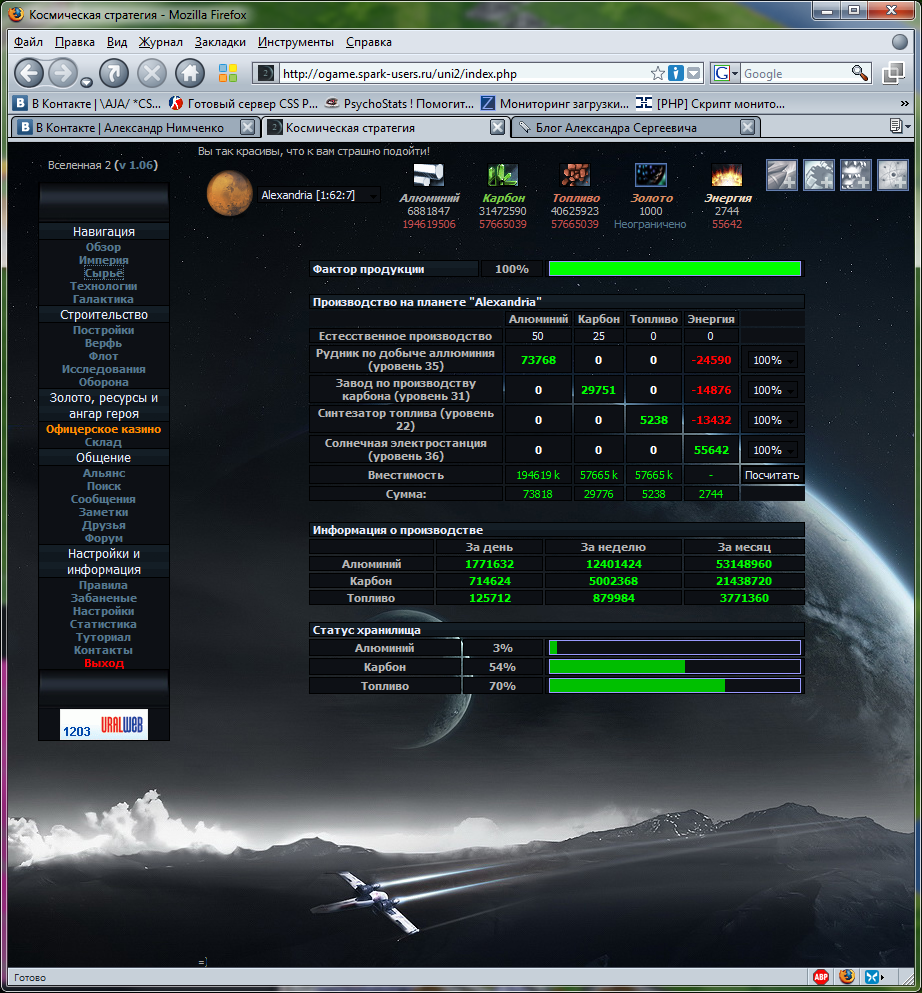Click the Firefox home button
The height and width of the screenshot is (993, 922).
click(189, 73)
